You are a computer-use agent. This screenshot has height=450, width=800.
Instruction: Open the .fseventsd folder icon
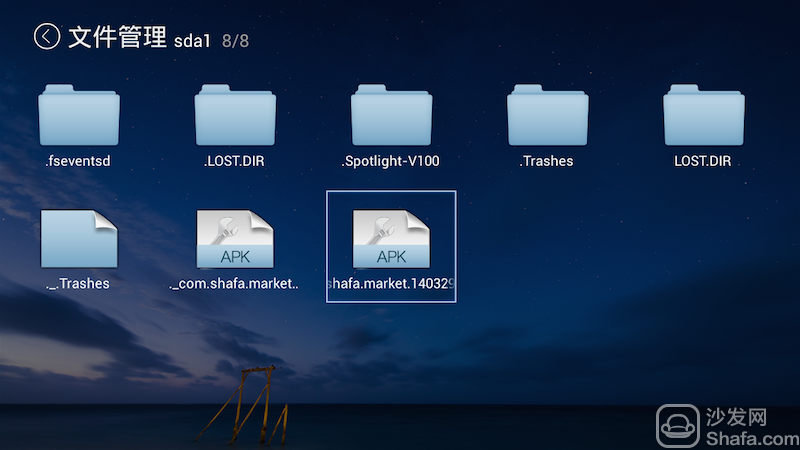pyautogui.click(x=79, y=115)
